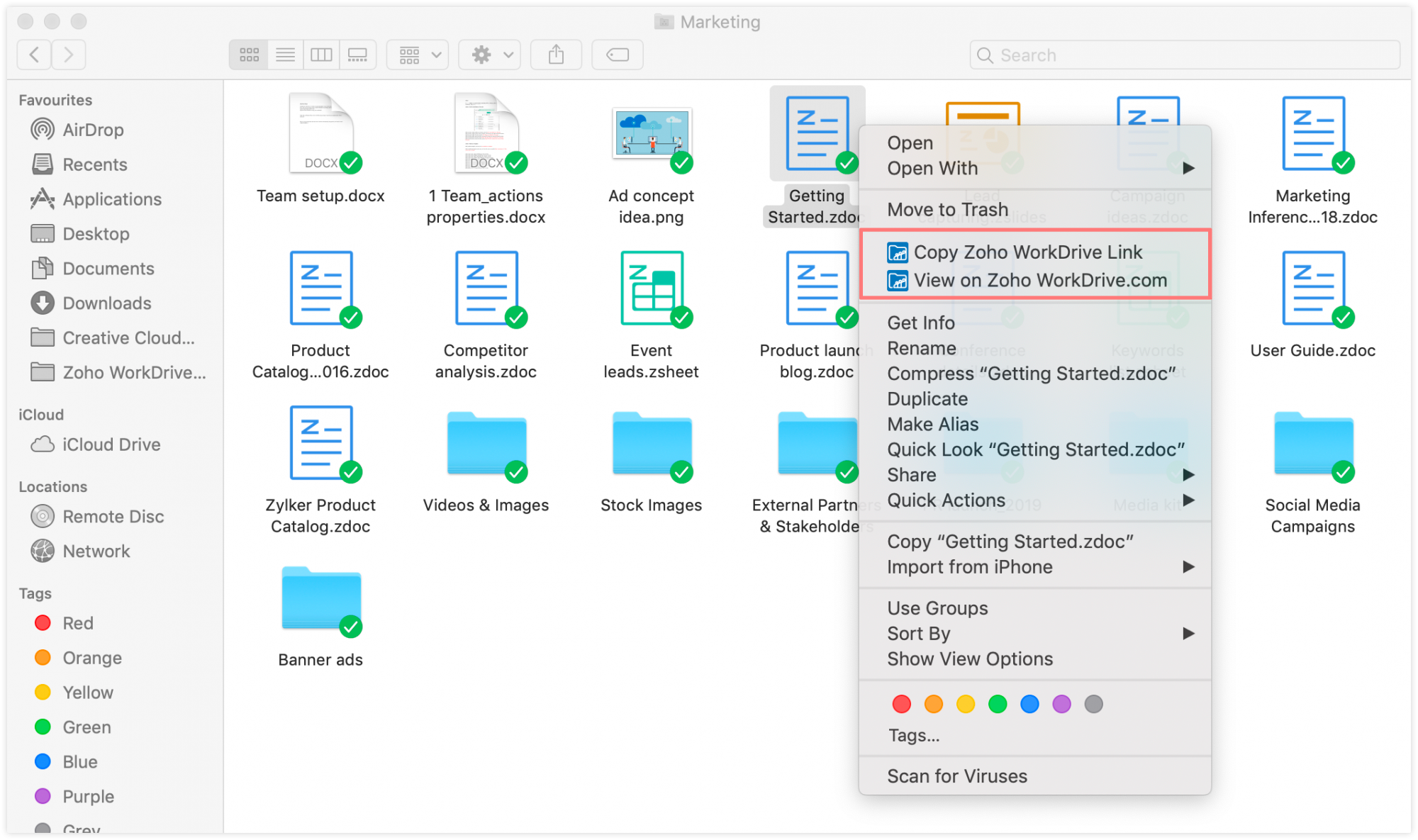This screenshot has height=840, width=1418.
Task: Open the action gear dropdown
Action: click(x=489, y=55)
